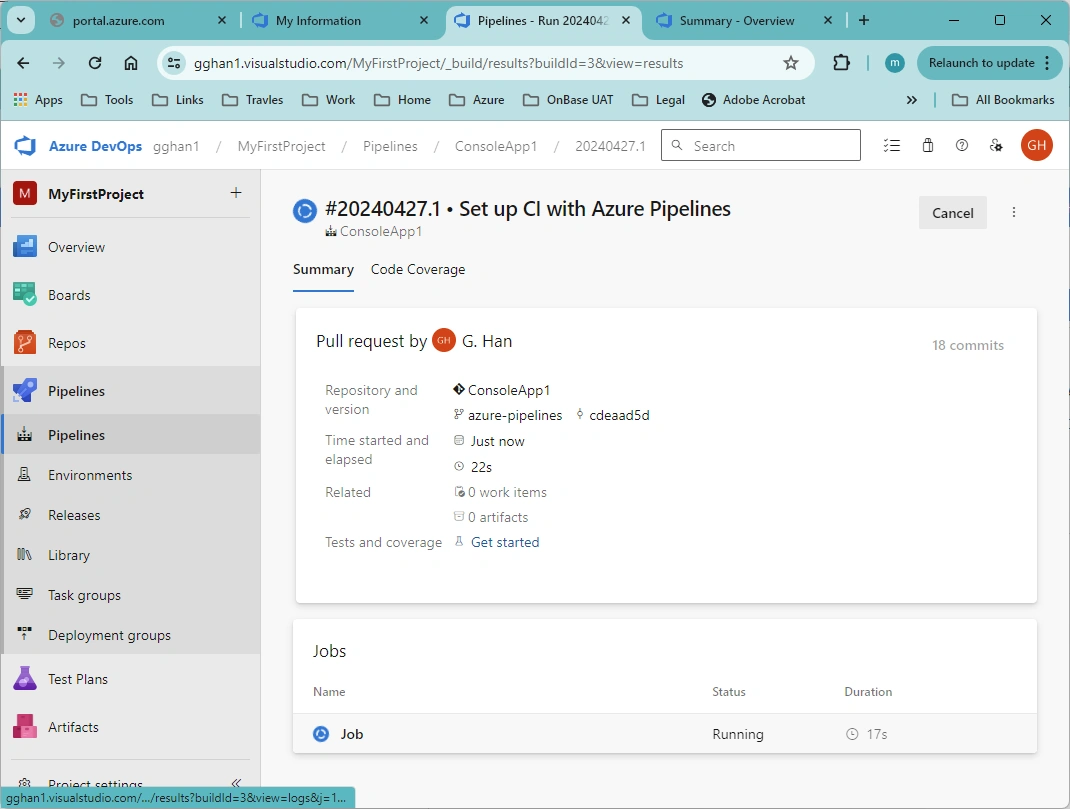Open the Marketplace shopping bag icon
1070x809 pixels.
(927, 145)
